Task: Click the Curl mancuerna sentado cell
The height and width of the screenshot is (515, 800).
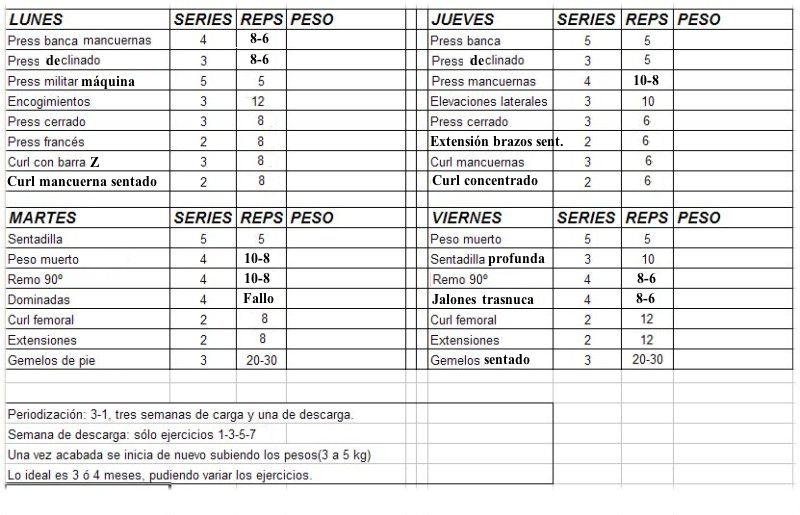Action: click(x=83, y=182)
